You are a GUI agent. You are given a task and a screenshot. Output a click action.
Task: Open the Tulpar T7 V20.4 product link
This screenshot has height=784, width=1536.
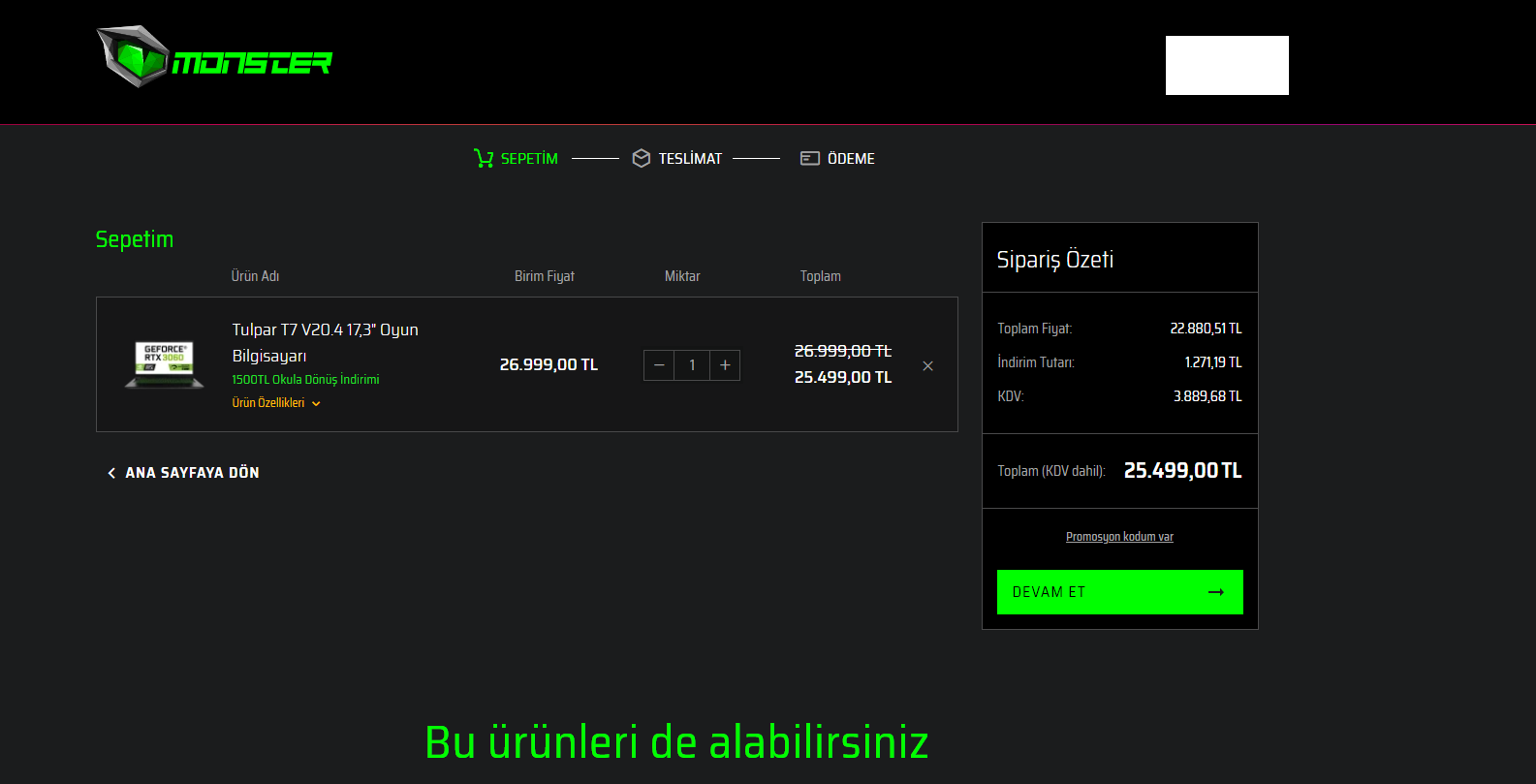[326, 343]
